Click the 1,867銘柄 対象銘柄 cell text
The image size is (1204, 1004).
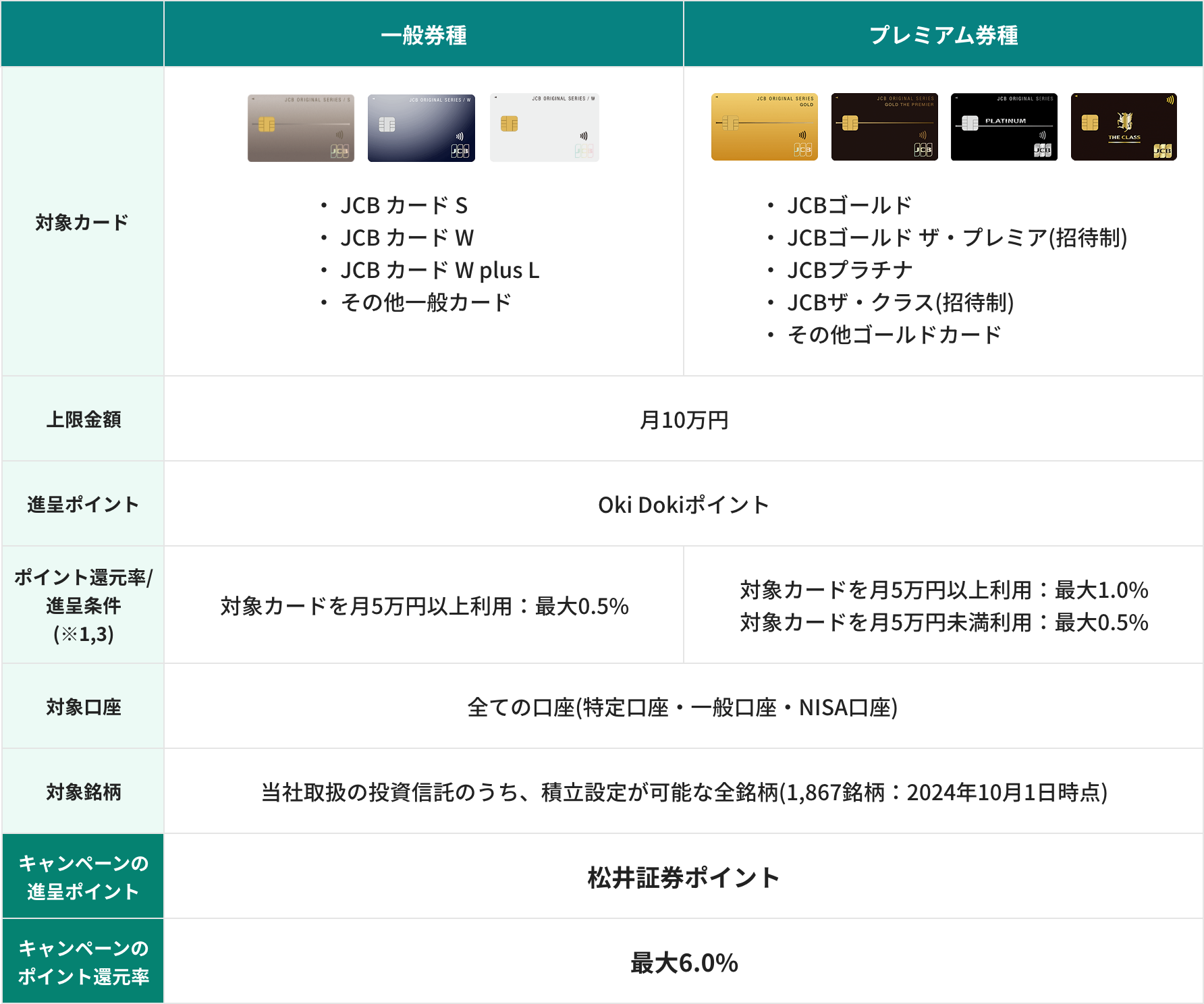[684, 792]
